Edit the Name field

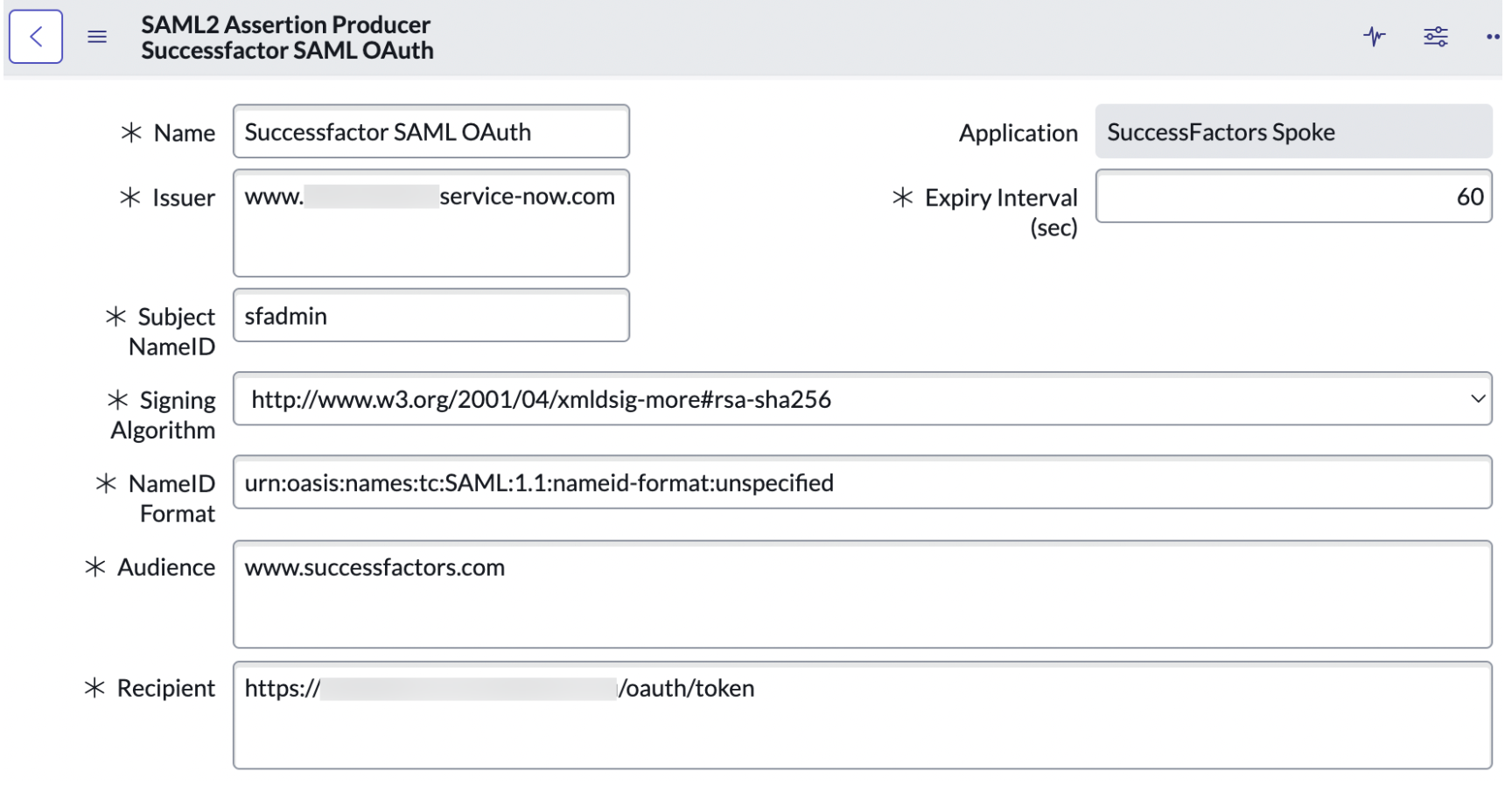431,131
